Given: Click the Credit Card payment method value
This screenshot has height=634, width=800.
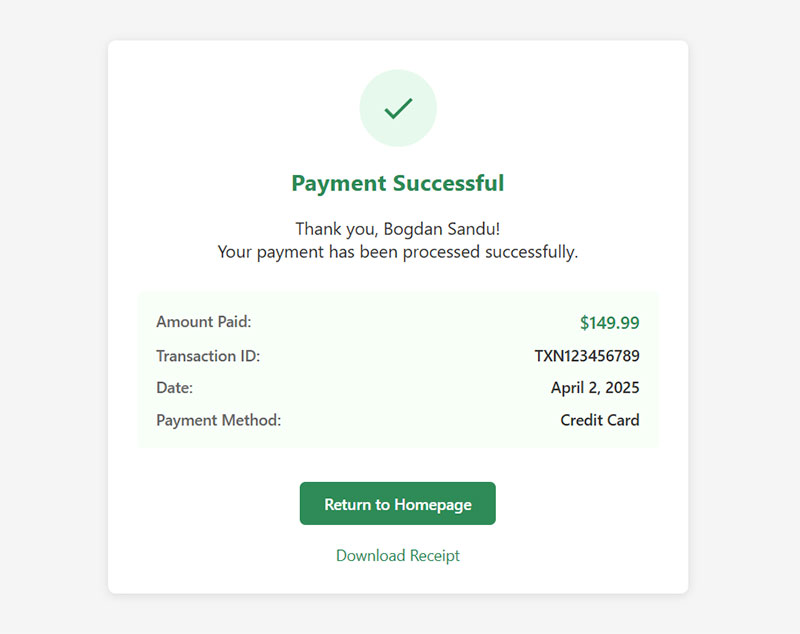Looking at the screenshot, I should point(599,420).
